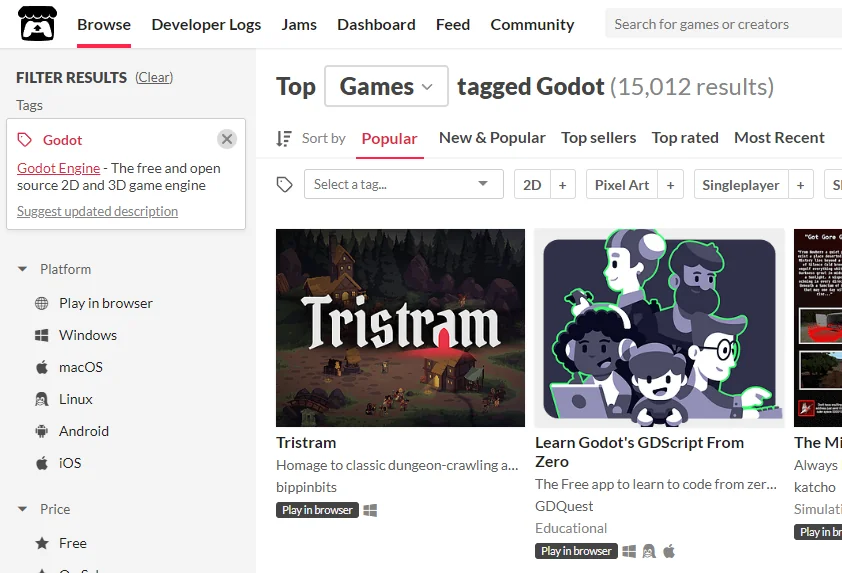Image resolution: width=842 pixels, height=573 pixels.
Task: Open Learn Godot's GDScript cover thumbnail
Action: [659, 328]
